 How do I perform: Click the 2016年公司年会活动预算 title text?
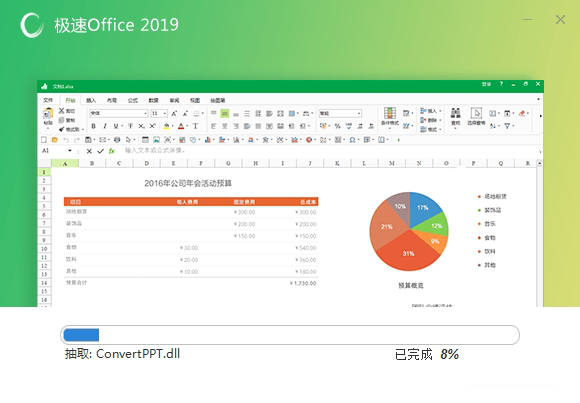188,183
